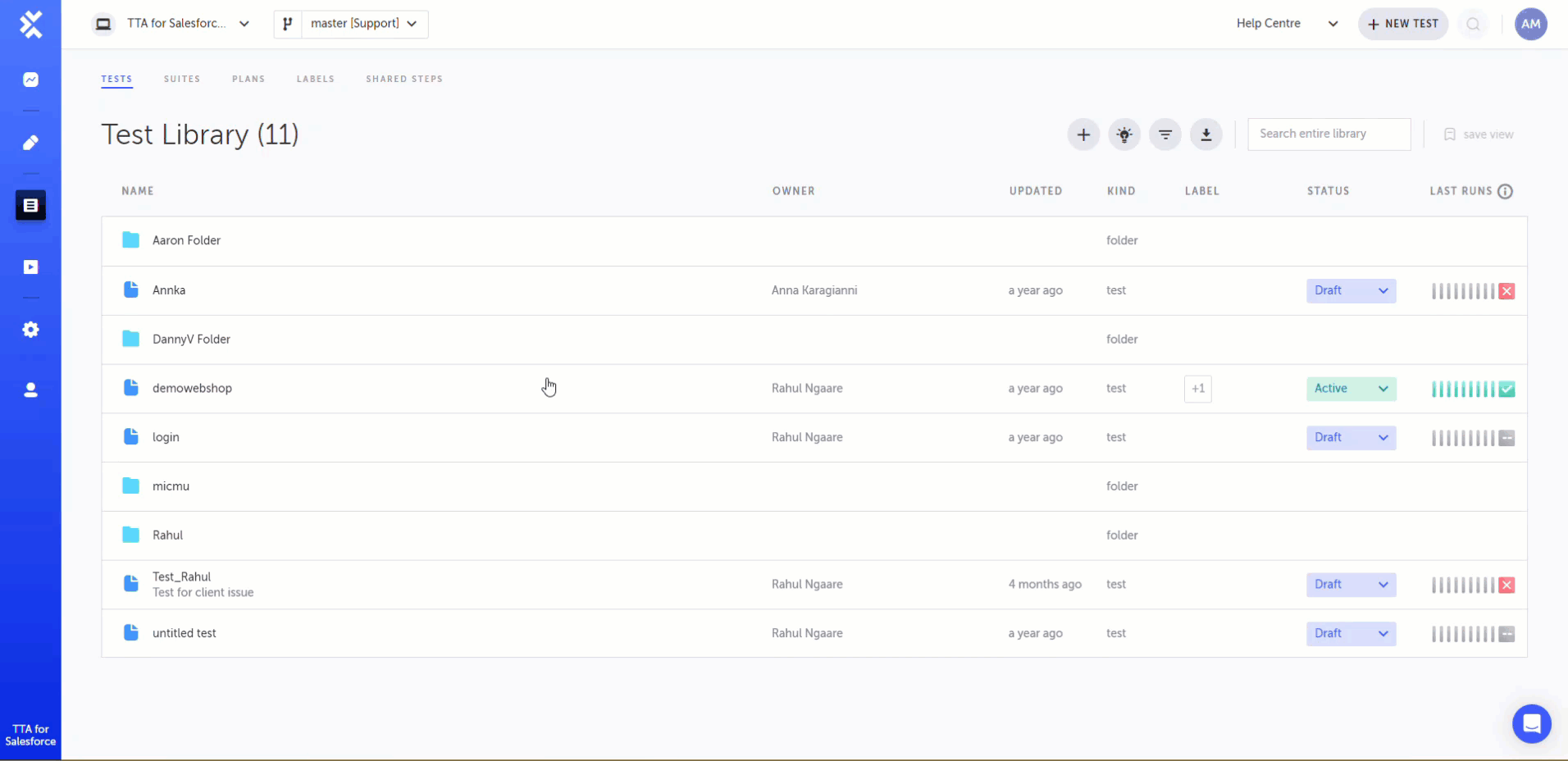
Task: Click the download icon in Test Library
Action: point(1206,134)
